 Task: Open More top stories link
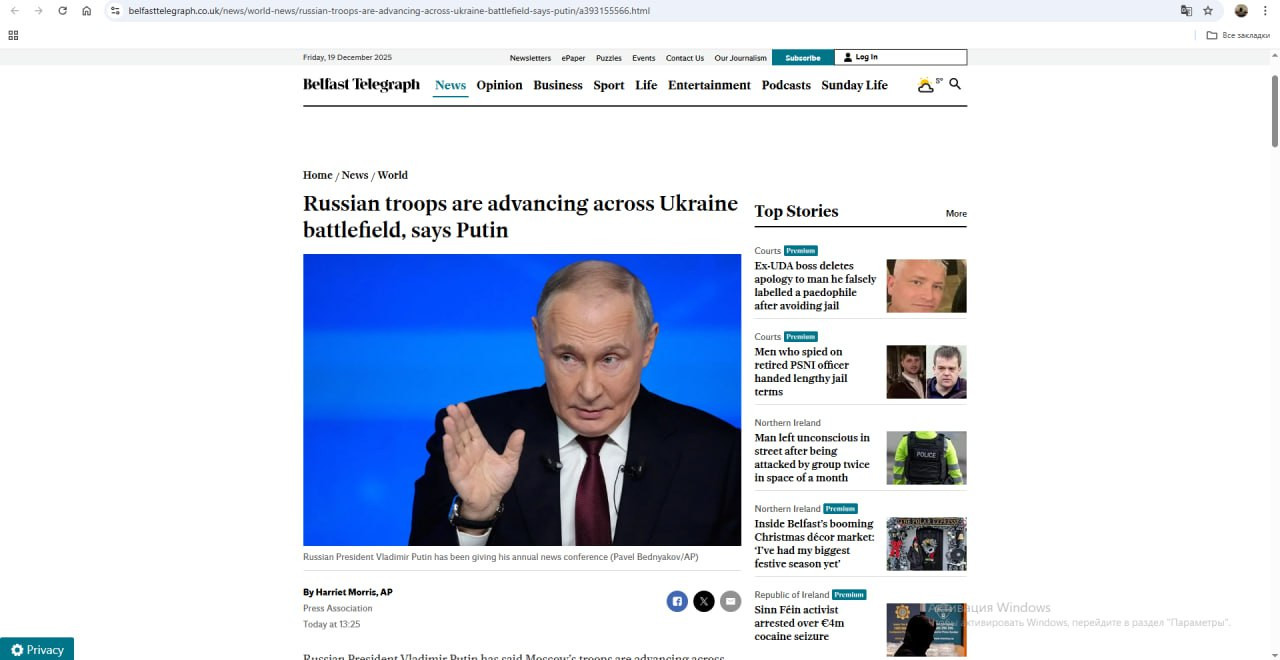[956, 213]
